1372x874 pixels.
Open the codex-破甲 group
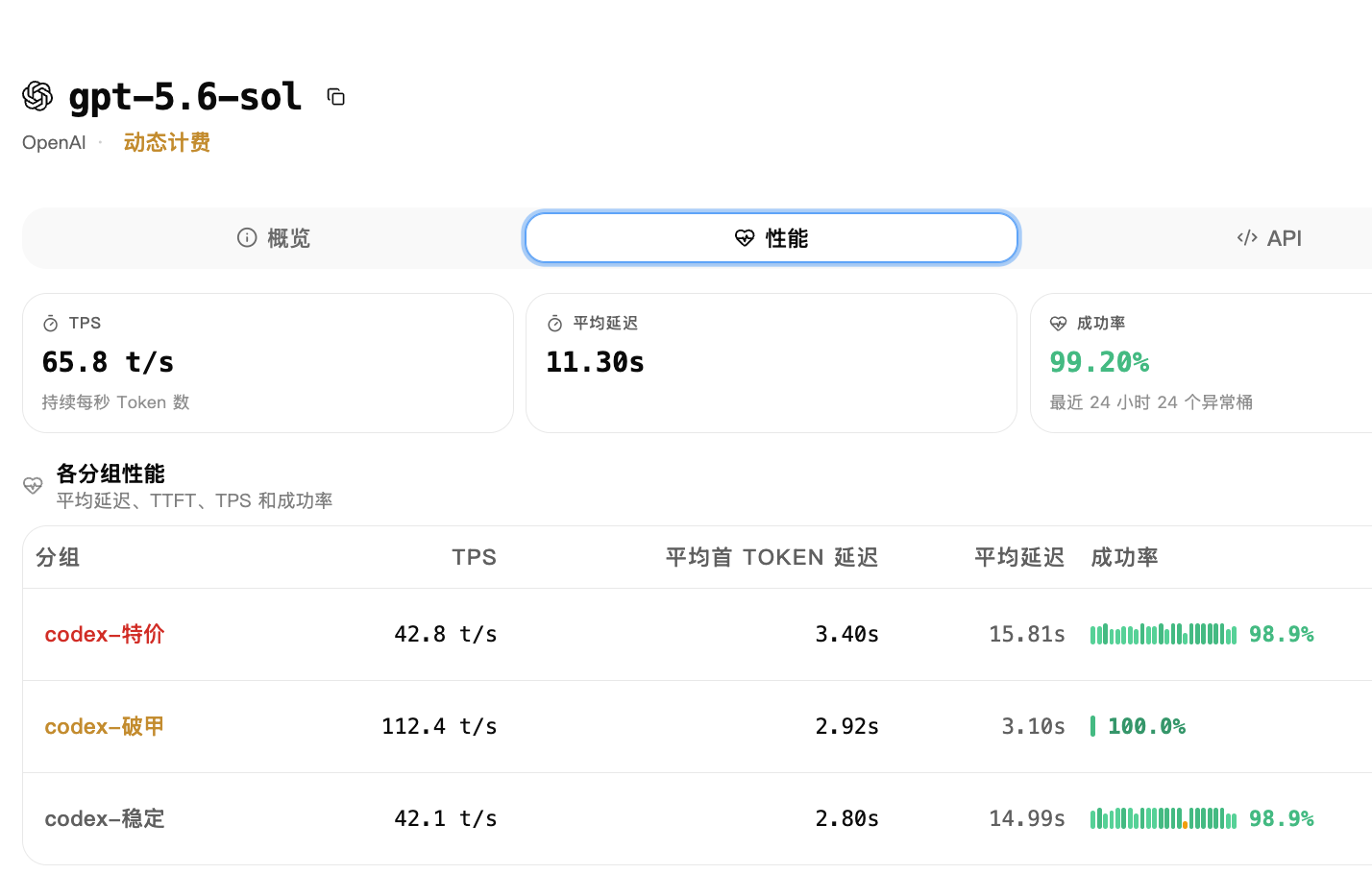105,726
